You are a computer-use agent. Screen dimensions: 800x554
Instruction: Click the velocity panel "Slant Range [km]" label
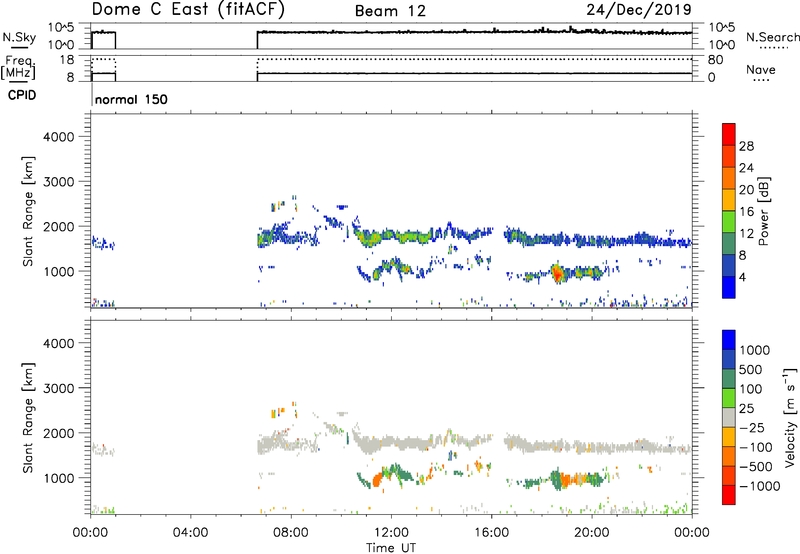click(28, 418)
